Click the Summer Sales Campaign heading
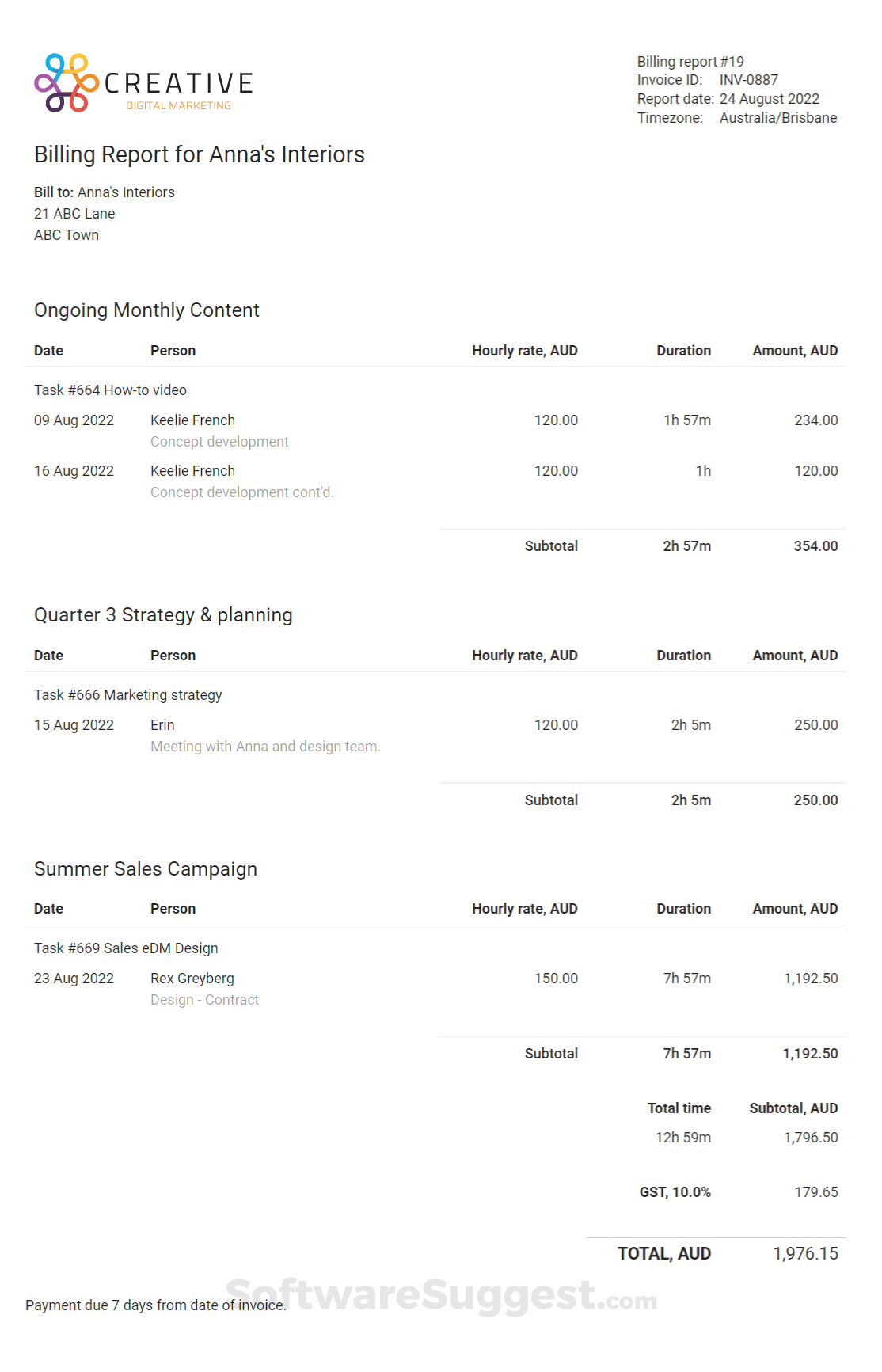Image resolution: width=882 pixels, height=1372 pixels. click(146, 869)
